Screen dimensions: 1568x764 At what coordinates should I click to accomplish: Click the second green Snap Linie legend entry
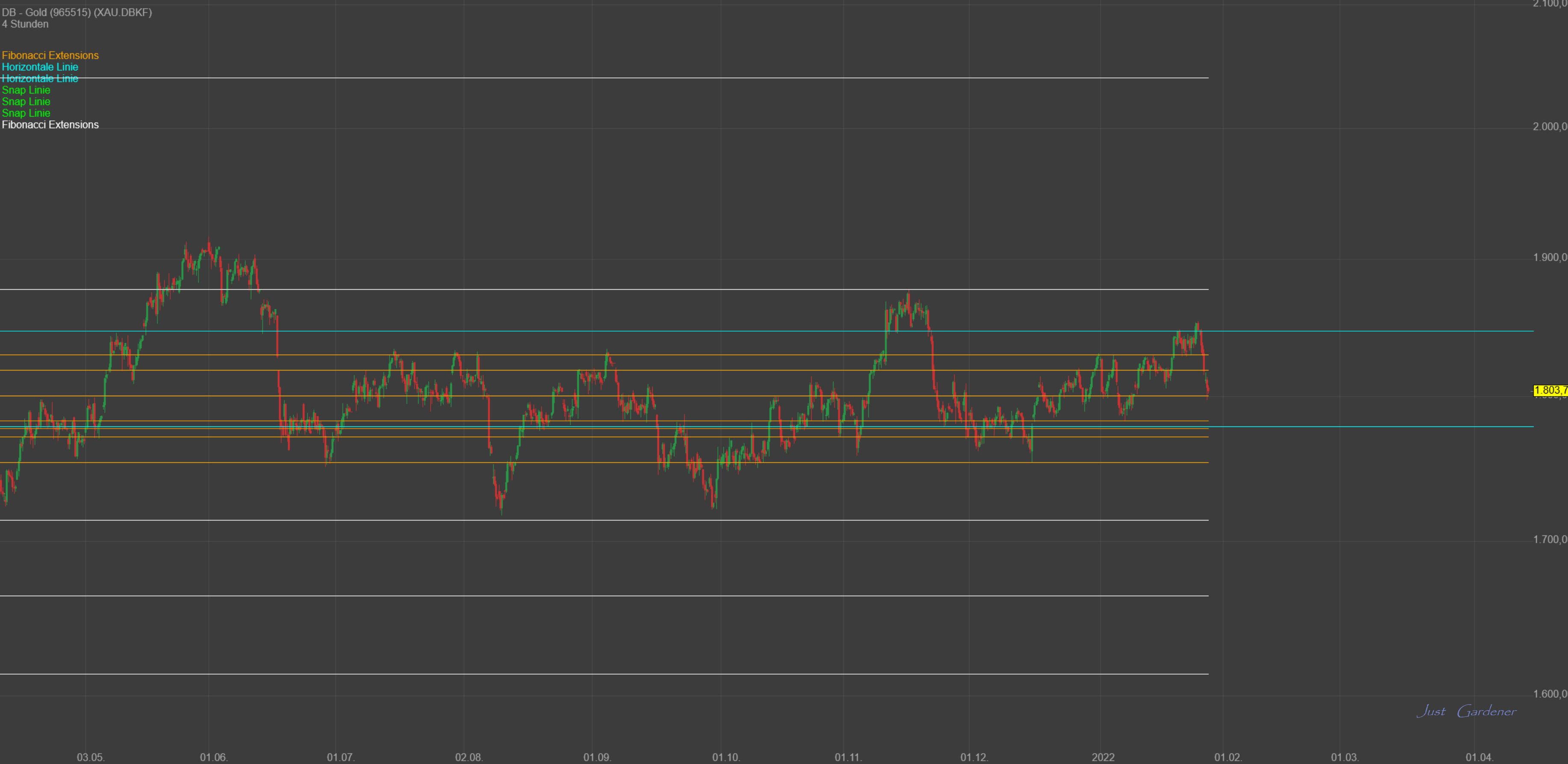point(26,101)
